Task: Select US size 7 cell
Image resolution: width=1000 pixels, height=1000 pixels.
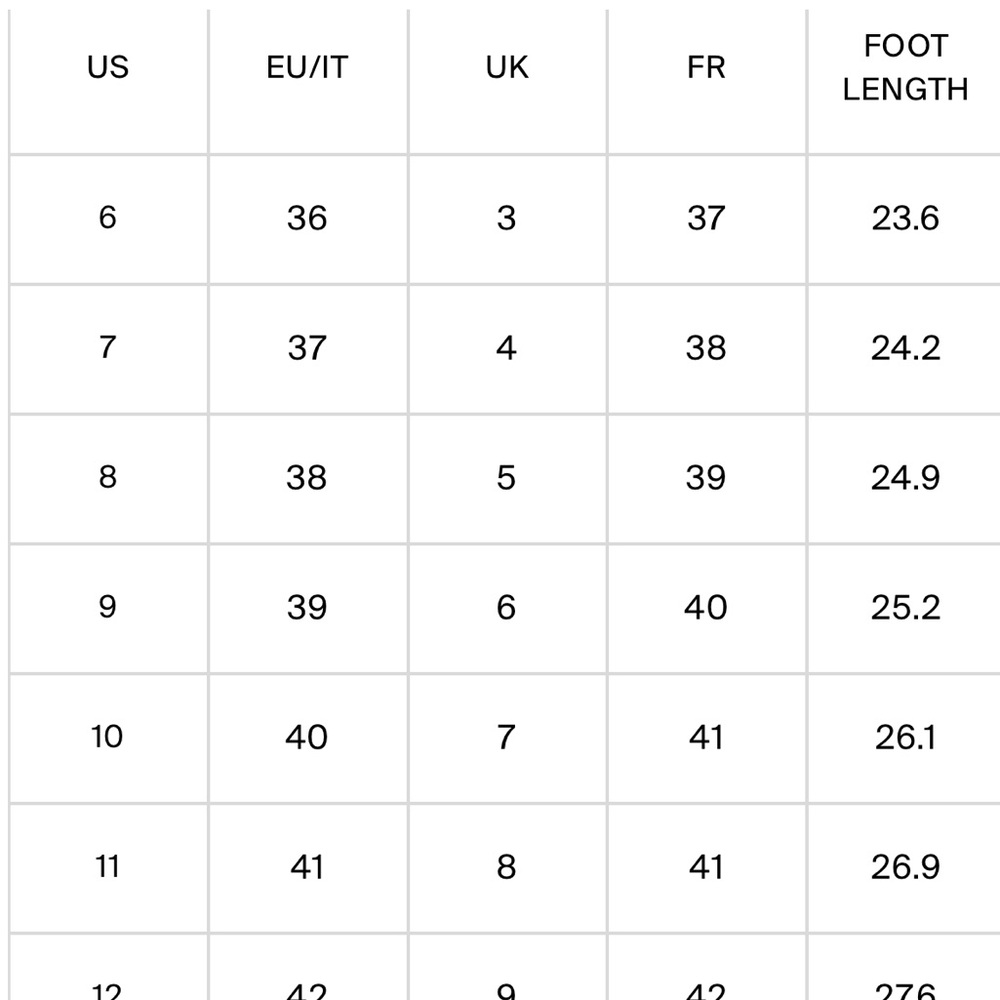Action: click(108, 349)
